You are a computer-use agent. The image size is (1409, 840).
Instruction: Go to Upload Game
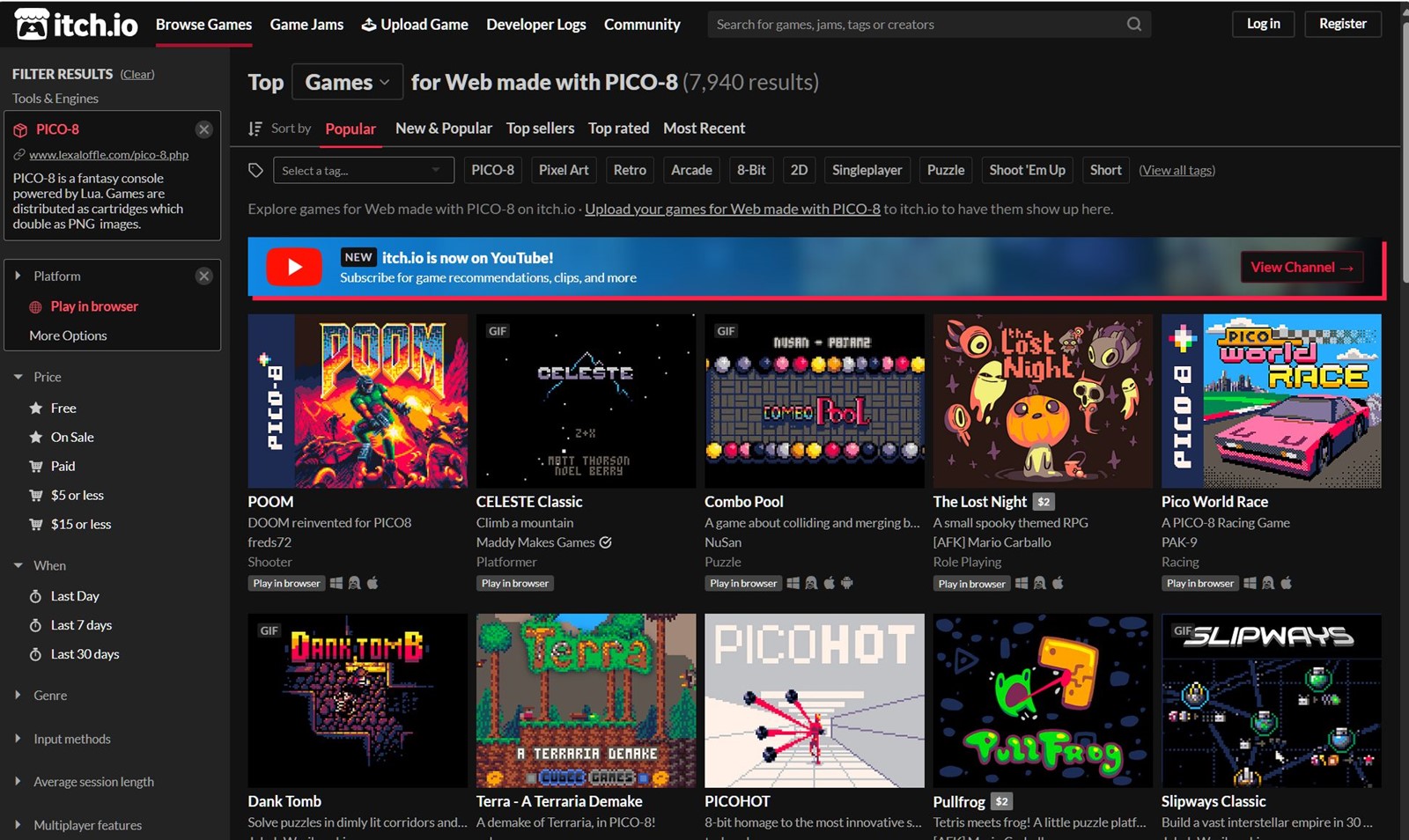pos(415,25)
